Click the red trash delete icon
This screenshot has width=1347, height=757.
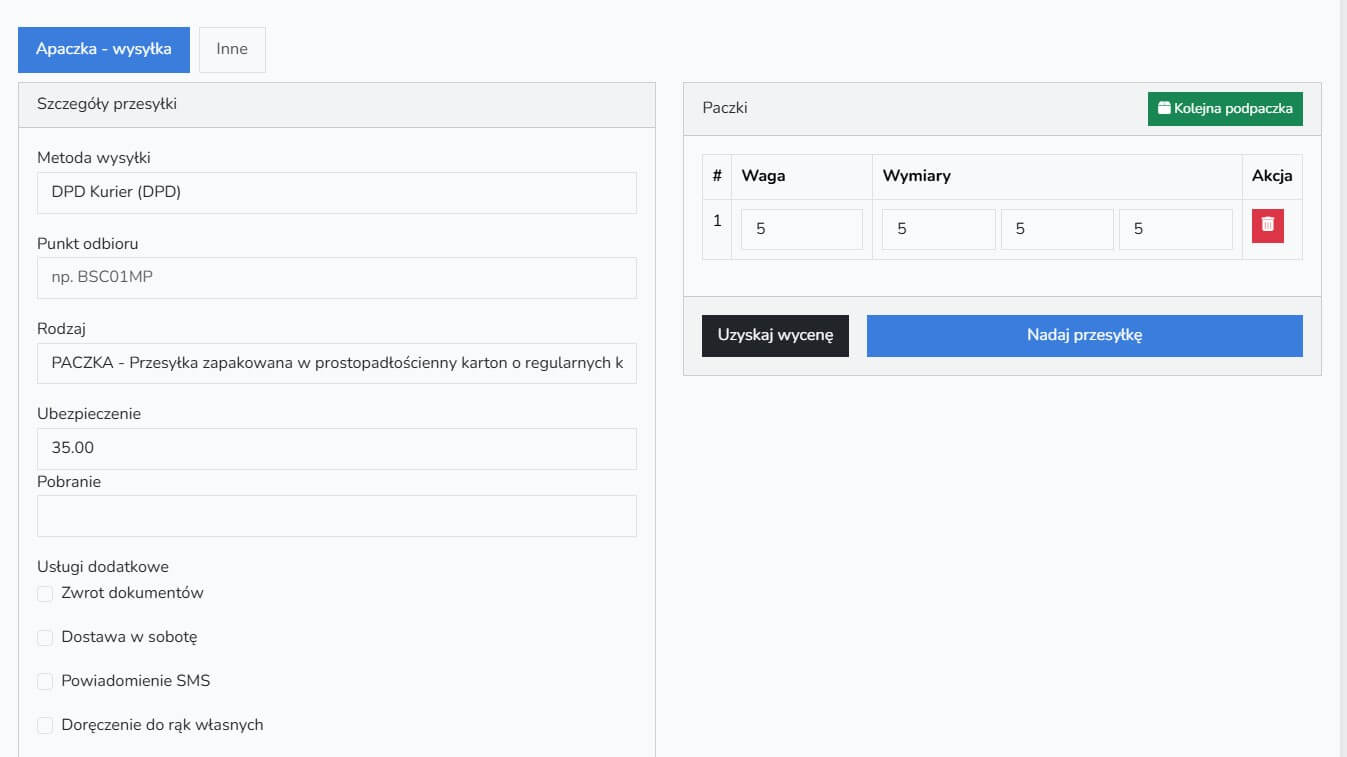[x=1267, y=226]
